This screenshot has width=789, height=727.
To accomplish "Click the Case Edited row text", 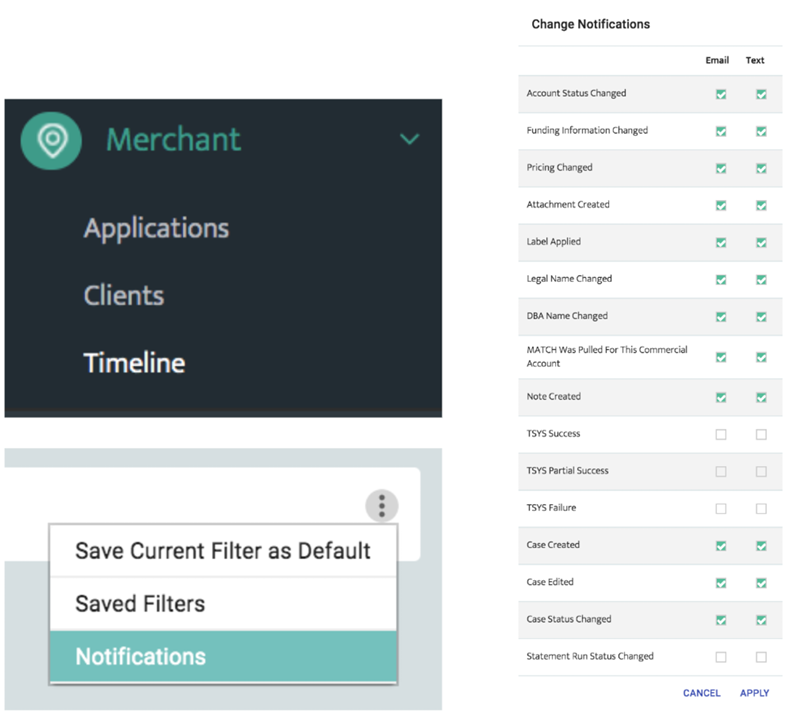I will coord(550,582).
